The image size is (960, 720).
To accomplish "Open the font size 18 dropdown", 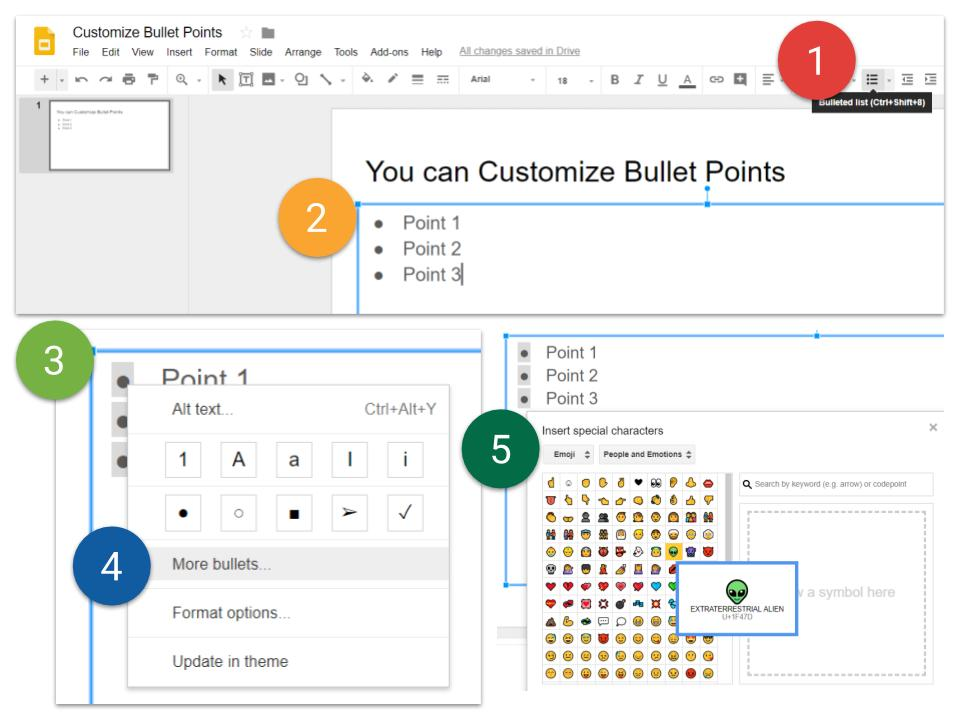I will (x=575, y=80).
